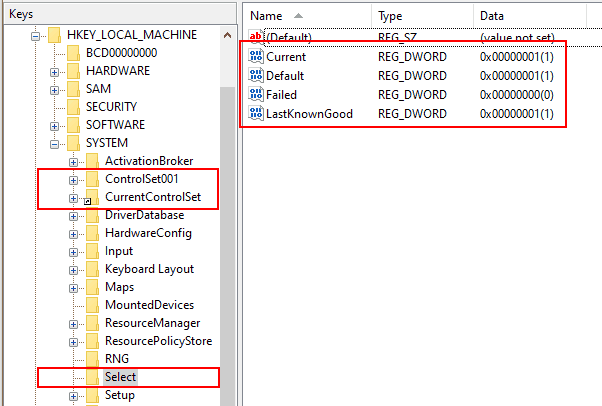
Task: Click the Setup folder icon
Action: click(93, 395)
